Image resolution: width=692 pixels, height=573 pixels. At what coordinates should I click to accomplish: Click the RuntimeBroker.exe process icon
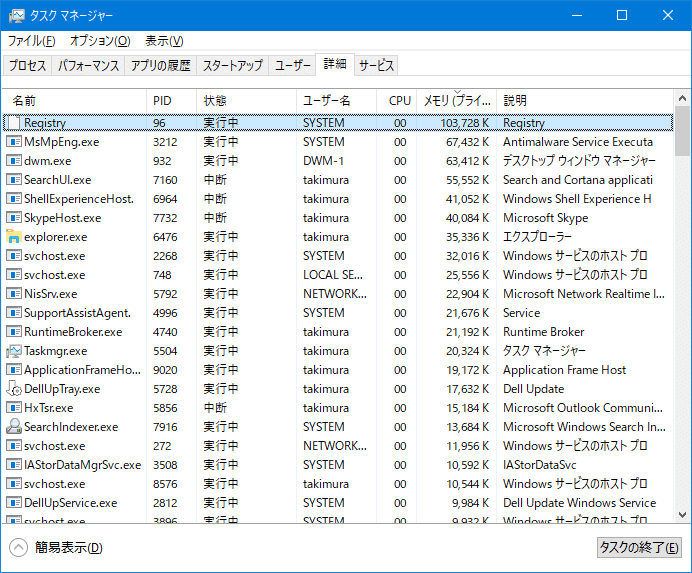point(14,332)
